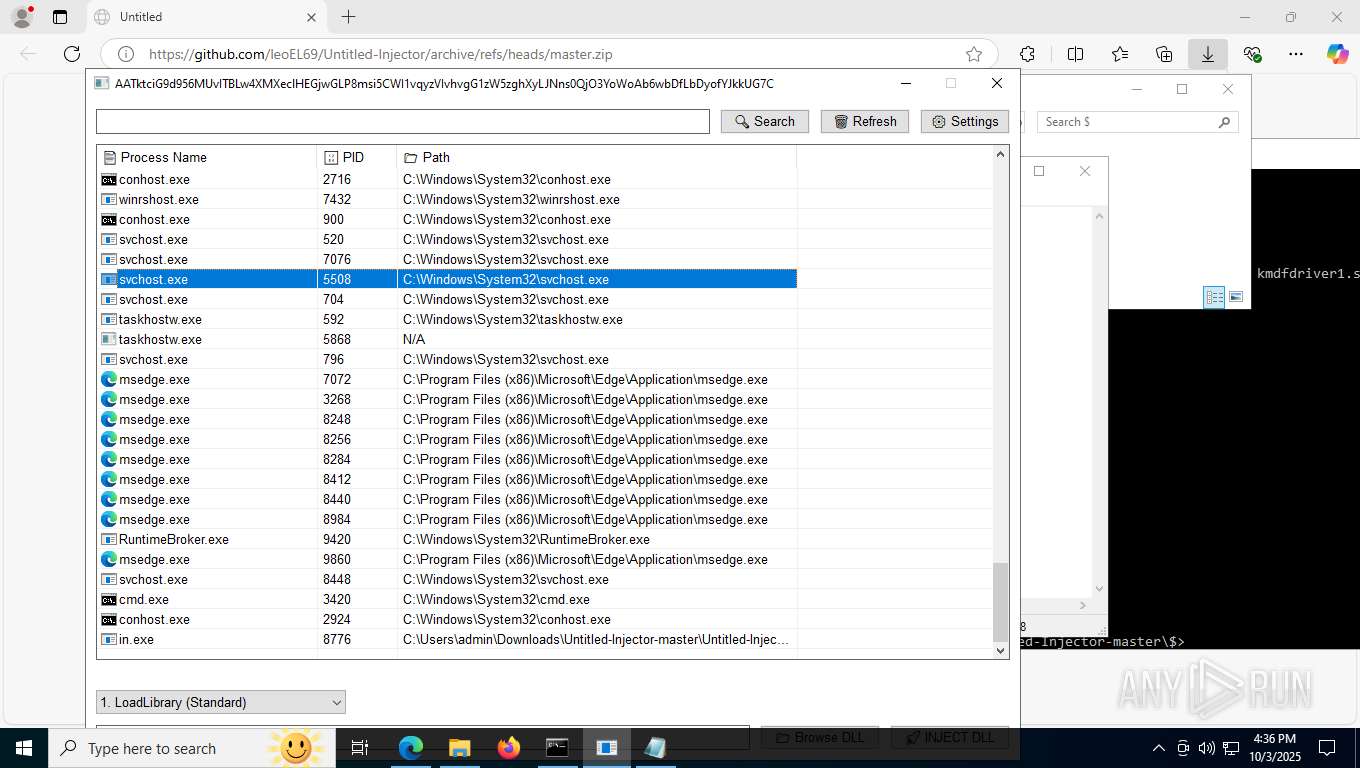Select conhost.exe row with PID 900
Screen dimensions: 1360x768
pos(447,219)
